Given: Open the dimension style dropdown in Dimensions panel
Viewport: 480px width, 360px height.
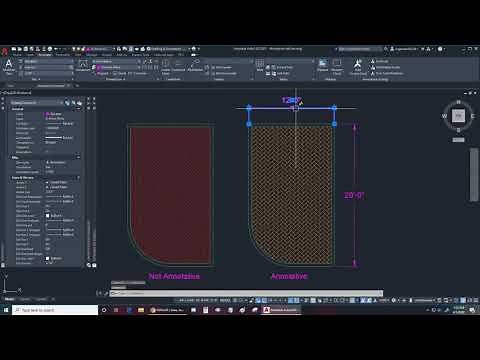Looking at the screenshot, I should pos(116,62).
